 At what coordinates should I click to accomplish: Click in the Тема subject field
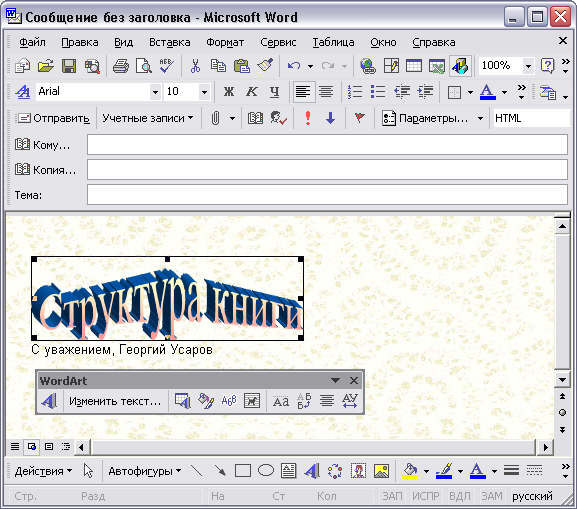[x=327, y=194]
